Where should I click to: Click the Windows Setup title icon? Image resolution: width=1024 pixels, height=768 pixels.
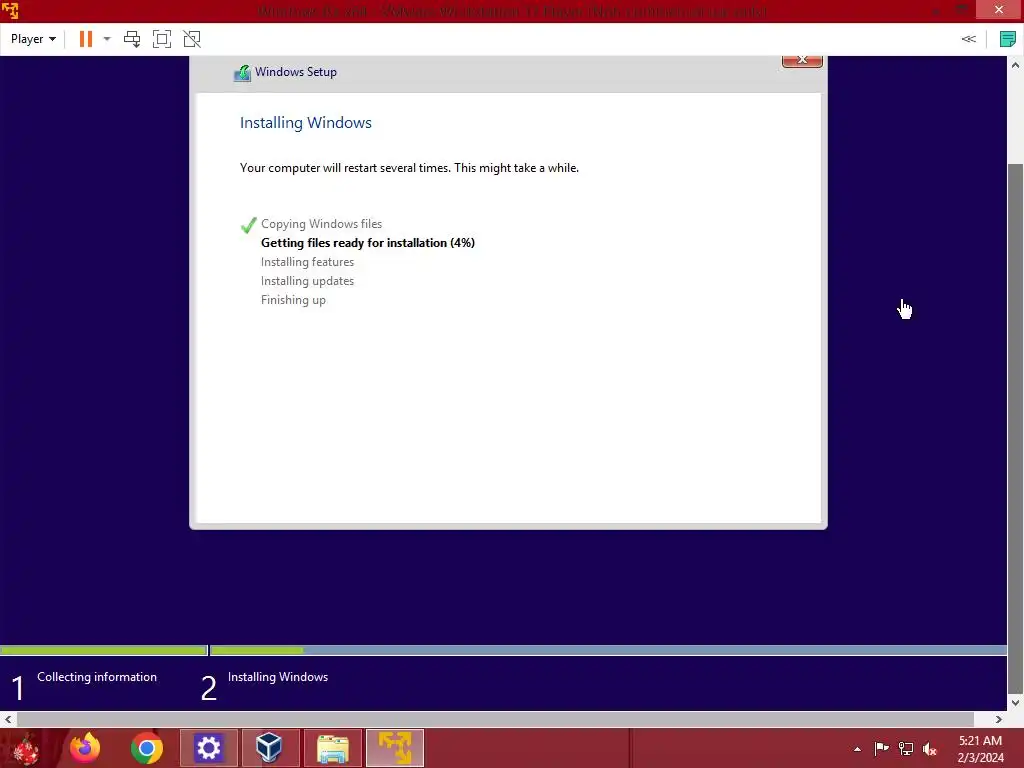242,72
